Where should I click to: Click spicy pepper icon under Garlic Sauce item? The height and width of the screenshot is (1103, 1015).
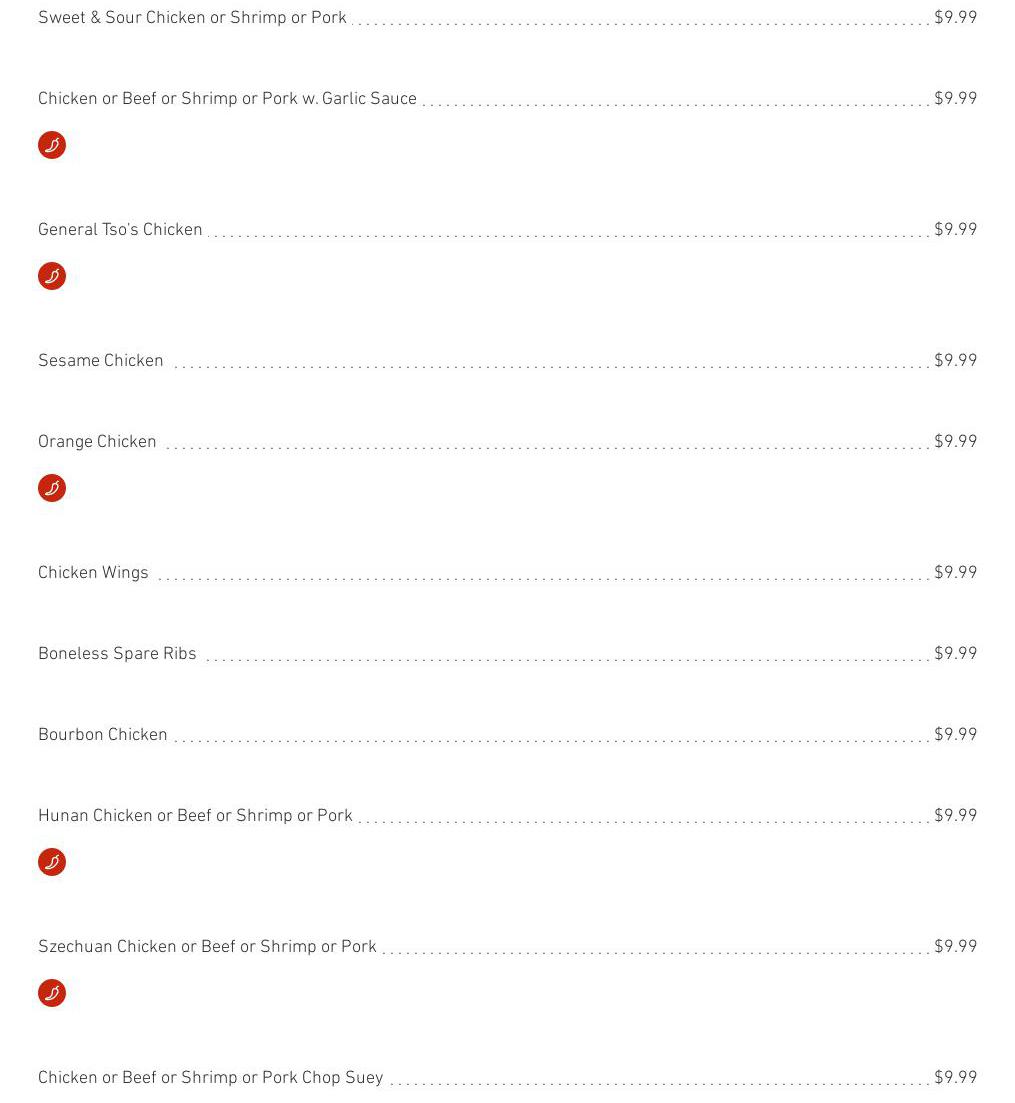coord(52,145)
